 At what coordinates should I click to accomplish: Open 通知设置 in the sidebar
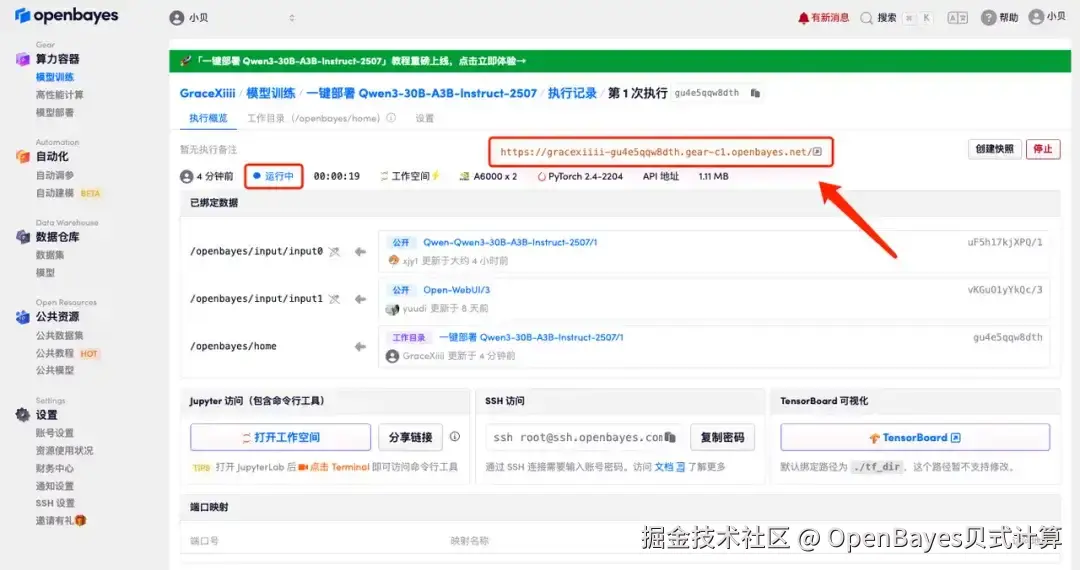tap(55, 486)
